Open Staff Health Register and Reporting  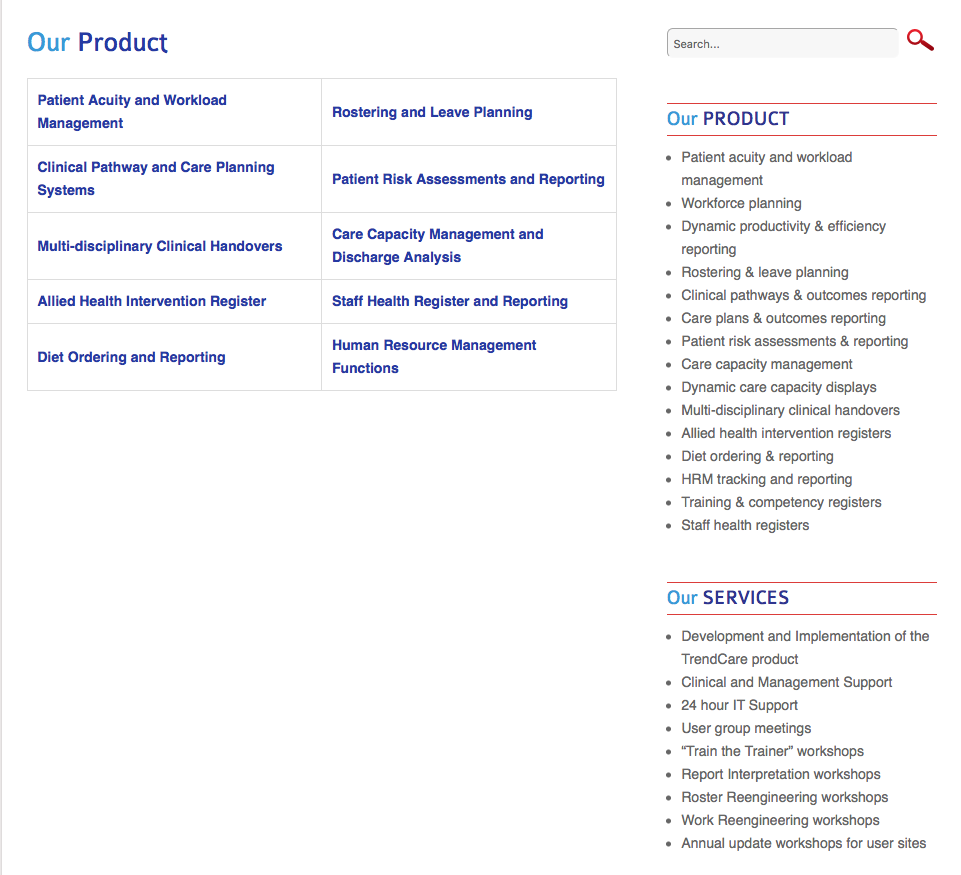click(x=450, y=301)
